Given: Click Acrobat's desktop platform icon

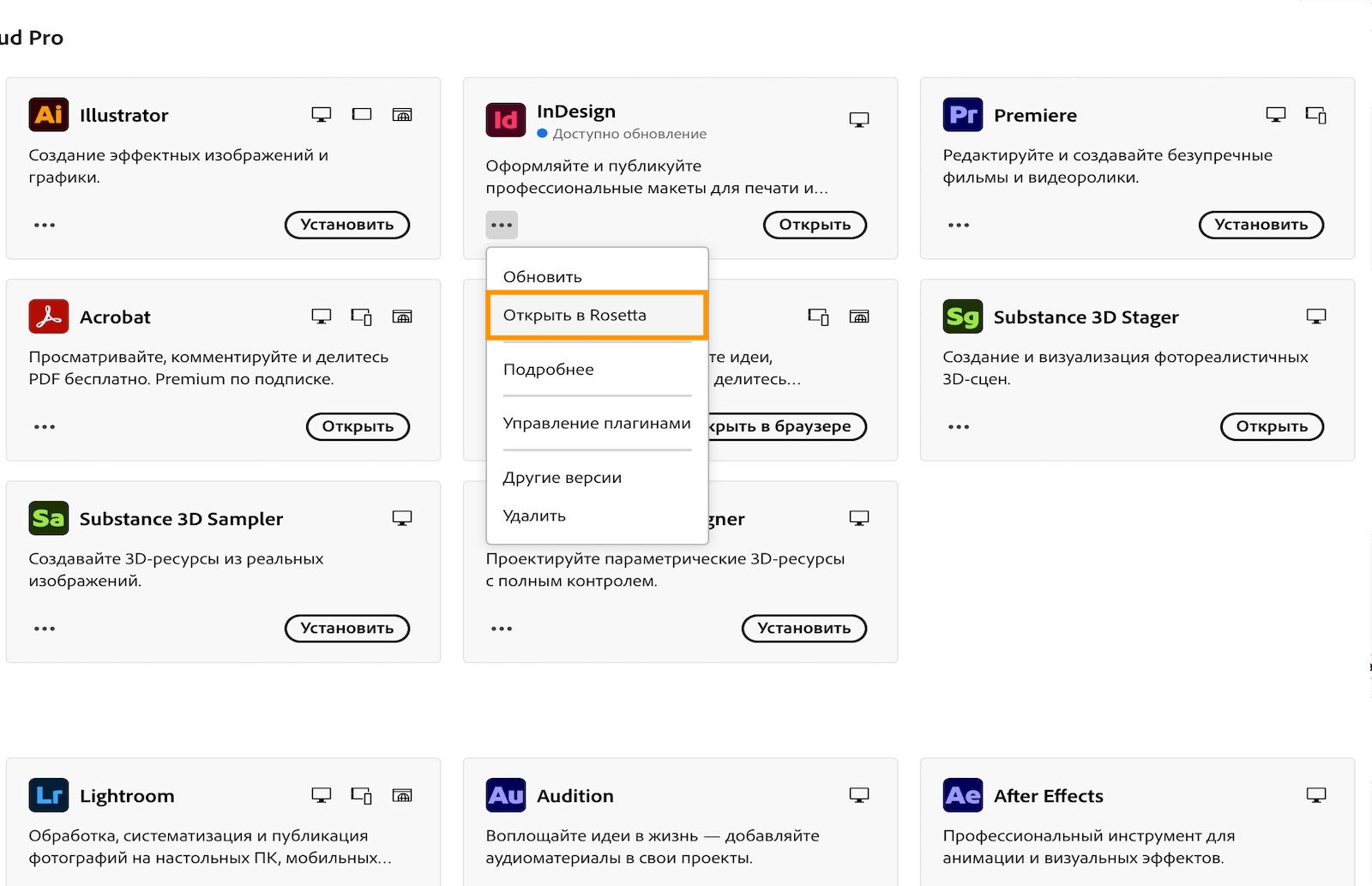Looking at the screenshot, I should tap(322, 316).
